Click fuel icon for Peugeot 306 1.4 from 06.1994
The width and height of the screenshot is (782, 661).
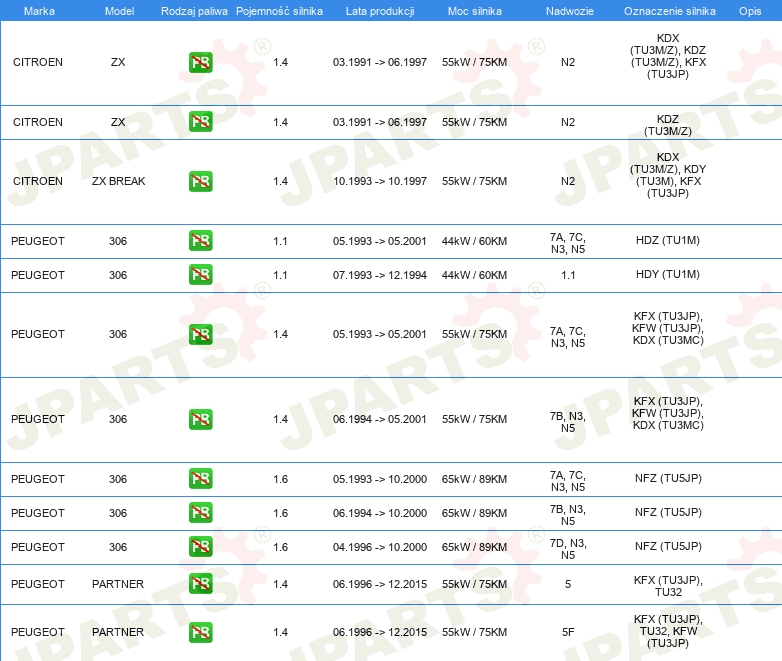pos(200,419)
